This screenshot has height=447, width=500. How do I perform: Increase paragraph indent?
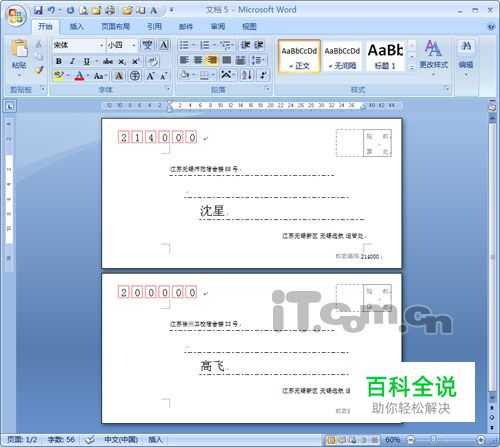coord(259,45)
